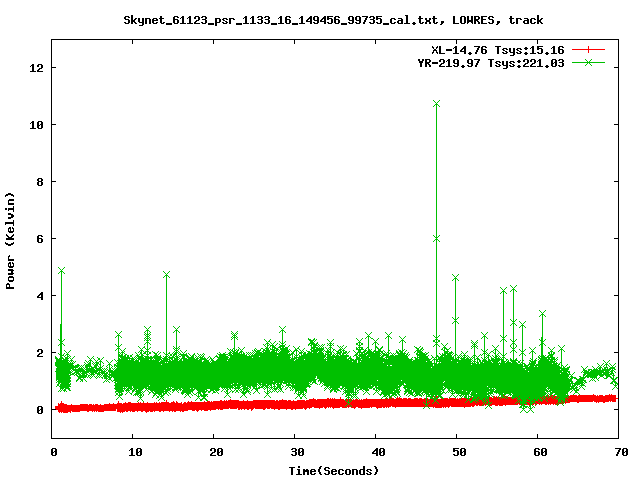640x480 pixels.
Task: Click the green spike peak near 14 seconds
Action: point(166,274)
